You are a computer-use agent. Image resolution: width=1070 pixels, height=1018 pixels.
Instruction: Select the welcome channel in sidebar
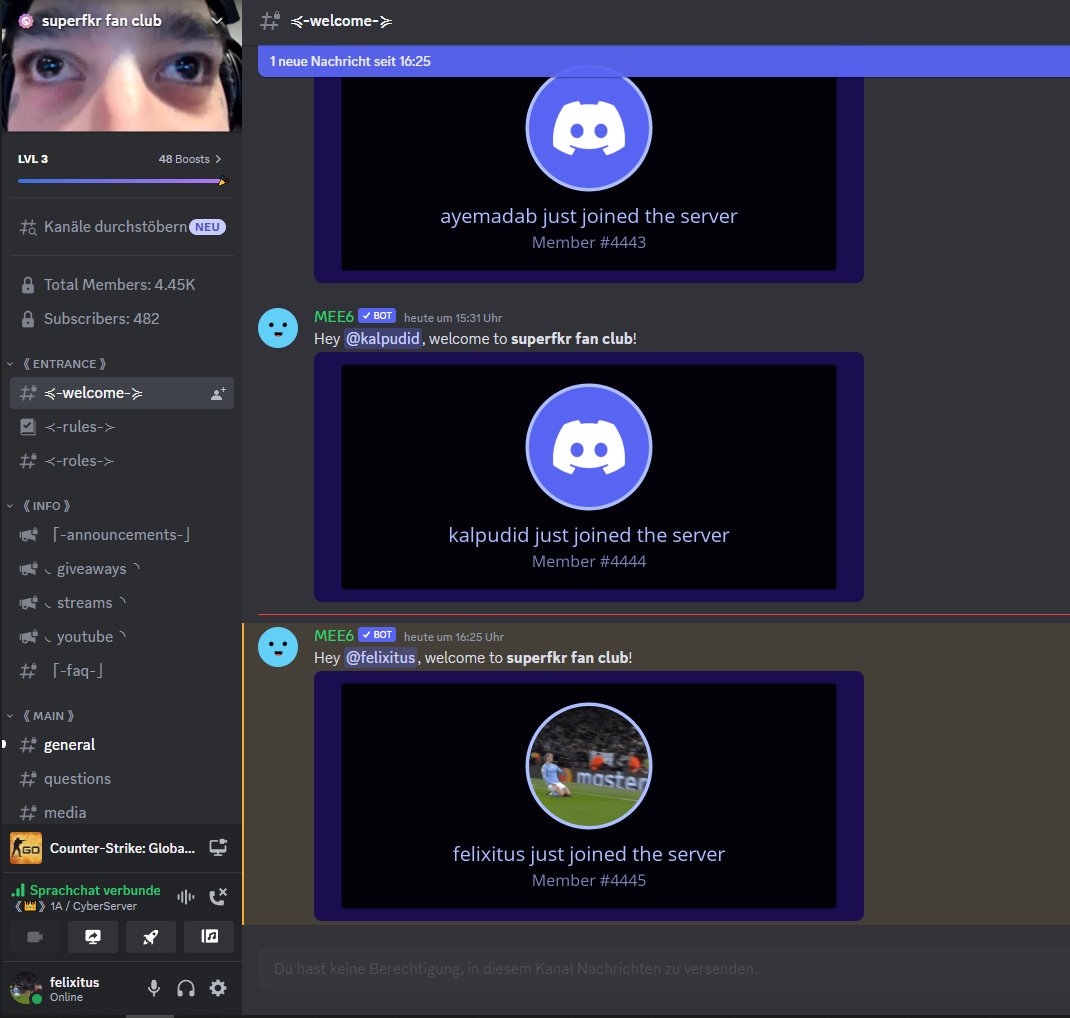tap(121, 393)
